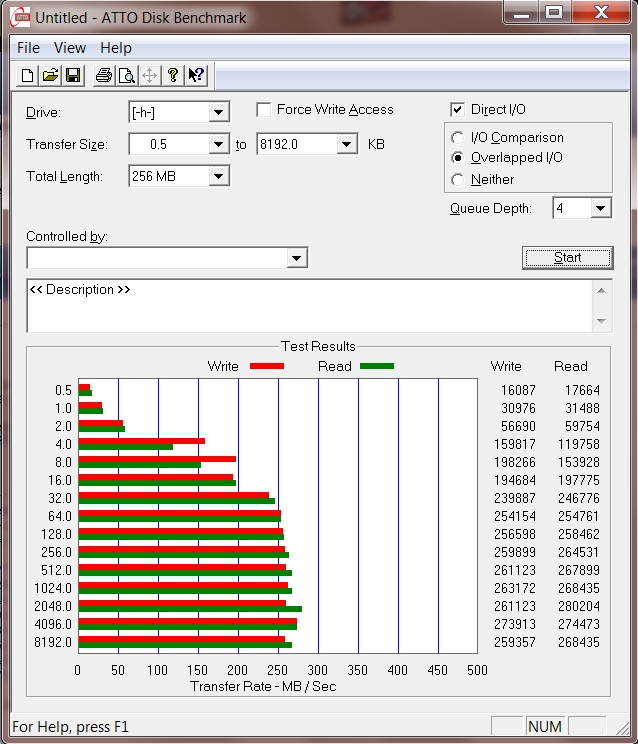The height and width of the screenshot is (744, 638).
Task: Click the 4096.0 transfer size row label
Action: click(53, 624)
